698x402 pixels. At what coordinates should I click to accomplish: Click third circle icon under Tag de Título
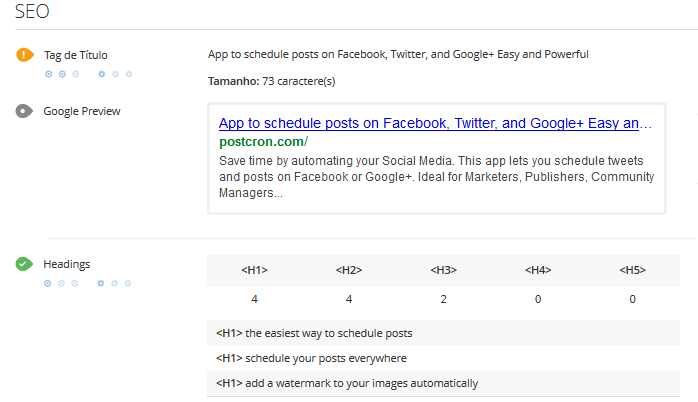(x=76, y=74)
